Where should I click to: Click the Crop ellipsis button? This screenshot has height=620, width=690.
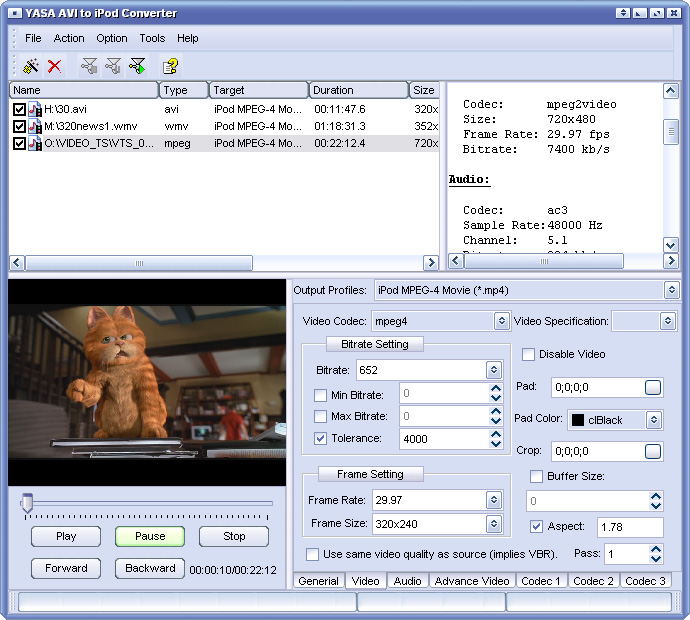click(653, 452)
